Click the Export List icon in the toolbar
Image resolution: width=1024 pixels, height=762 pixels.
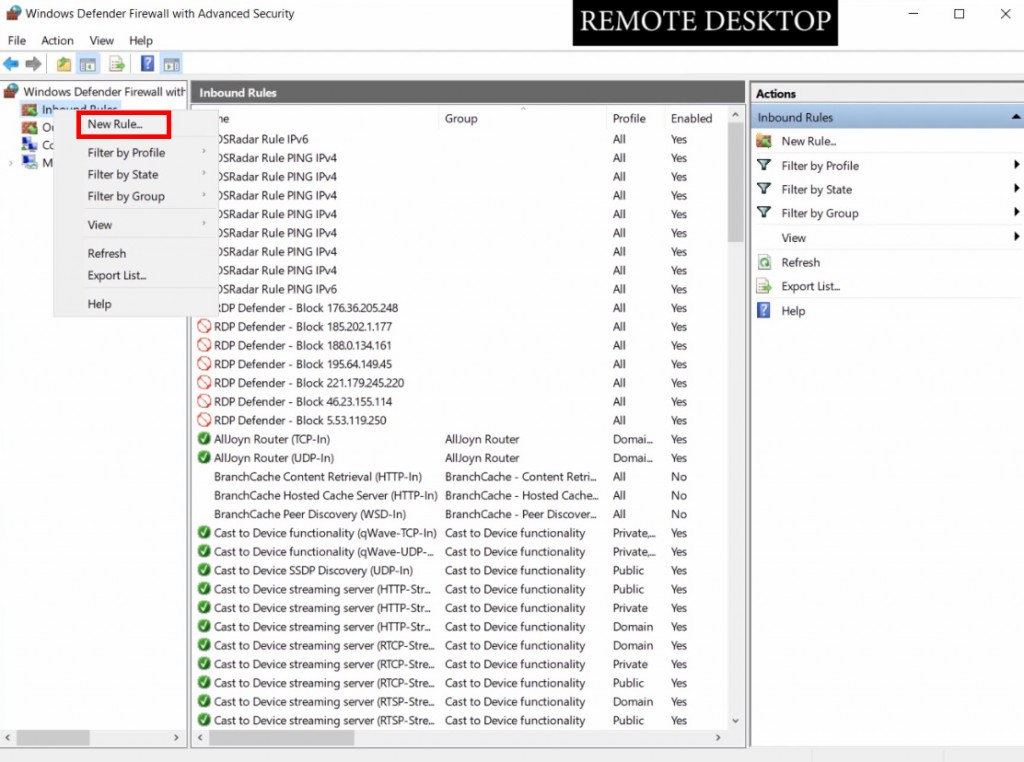(x=117, y=64)
